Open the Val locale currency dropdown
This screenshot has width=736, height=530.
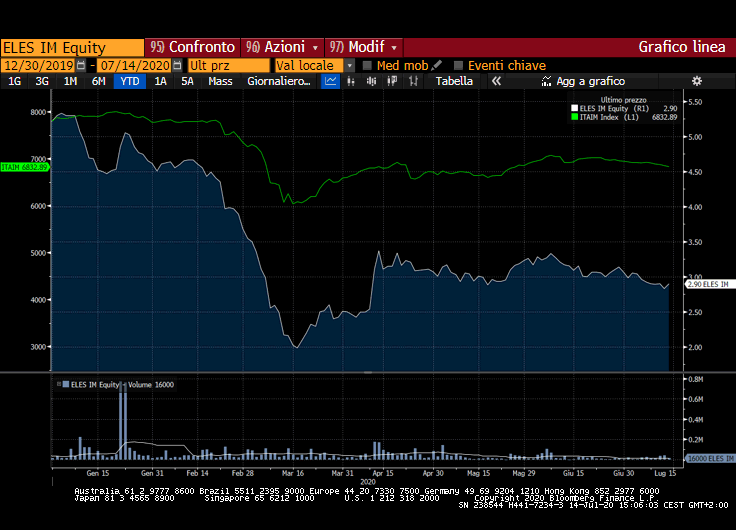350,65
